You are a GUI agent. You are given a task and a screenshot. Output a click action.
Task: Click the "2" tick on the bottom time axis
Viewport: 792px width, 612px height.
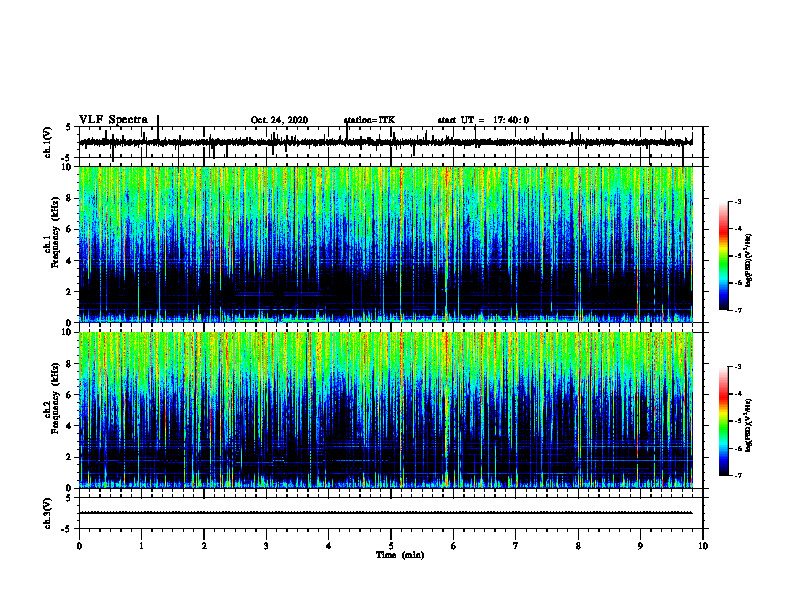(x=204, y=546)
